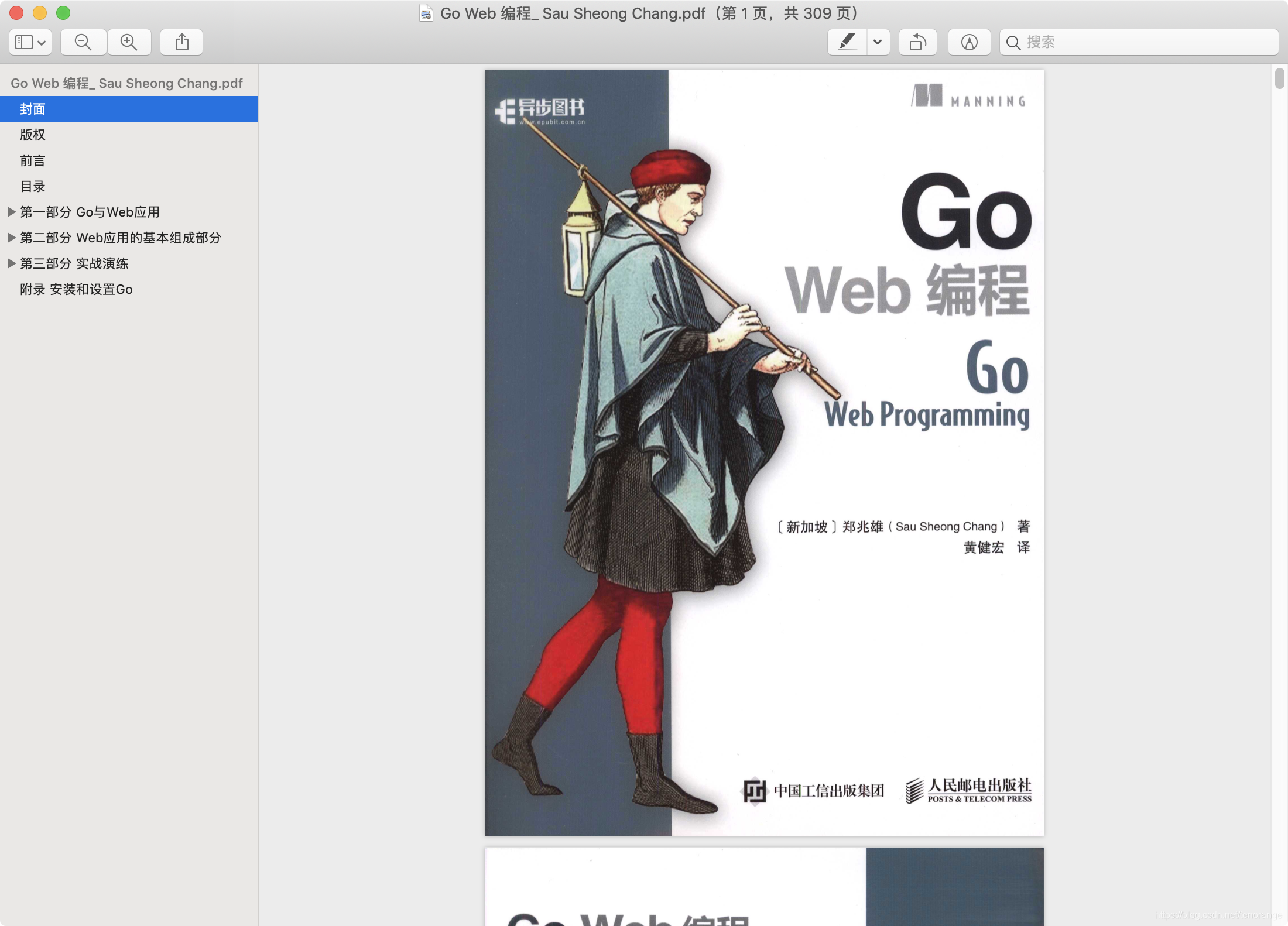Select 版权 in the table of contents
Image resolution: width=1288 pixels, height=926 pixels.
32,135
